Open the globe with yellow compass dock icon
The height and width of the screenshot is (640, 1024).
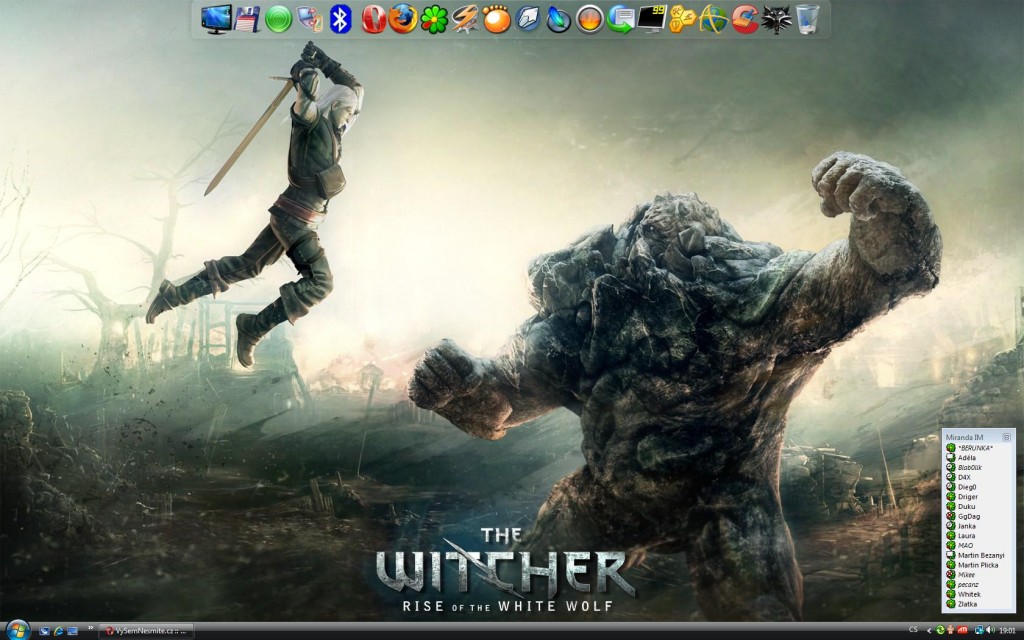(714, 19)
